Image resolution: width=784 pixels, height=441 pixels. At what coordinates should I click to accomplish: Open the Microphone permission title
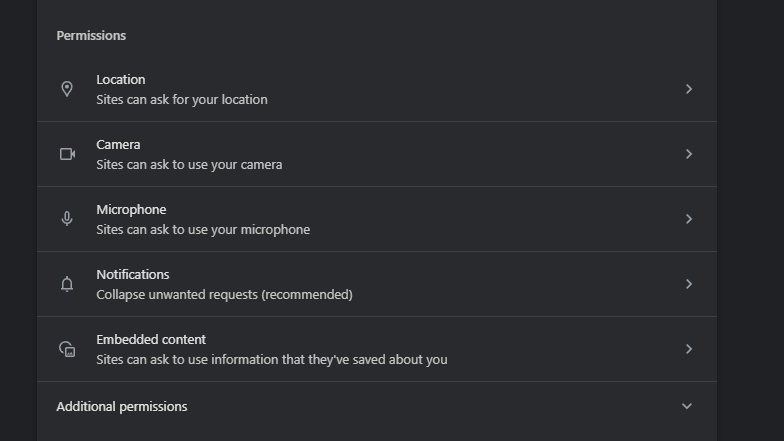[x=131, y=210]
